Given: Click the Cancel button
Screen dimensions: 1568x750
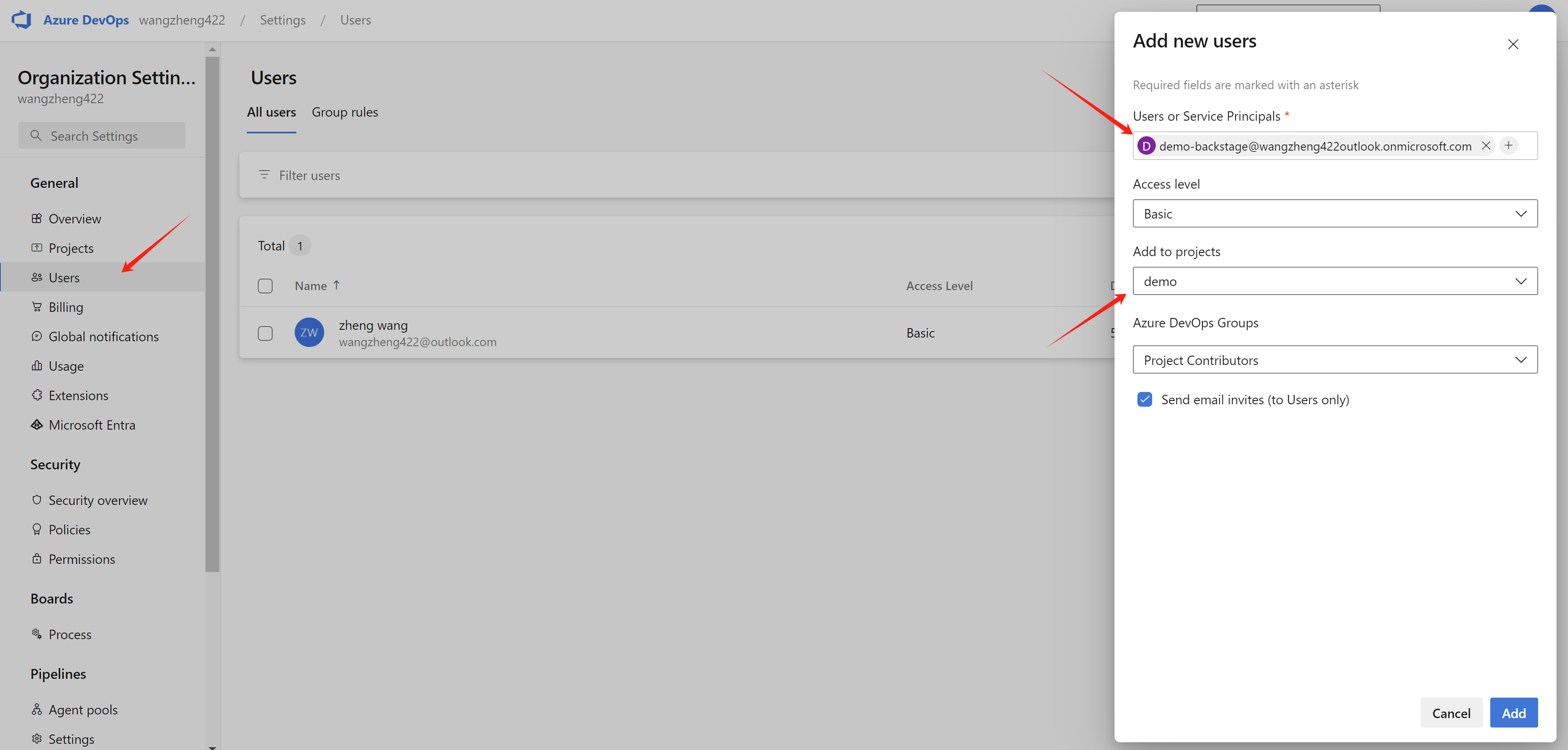Looking at the screenshot, I should [1451, 713].
